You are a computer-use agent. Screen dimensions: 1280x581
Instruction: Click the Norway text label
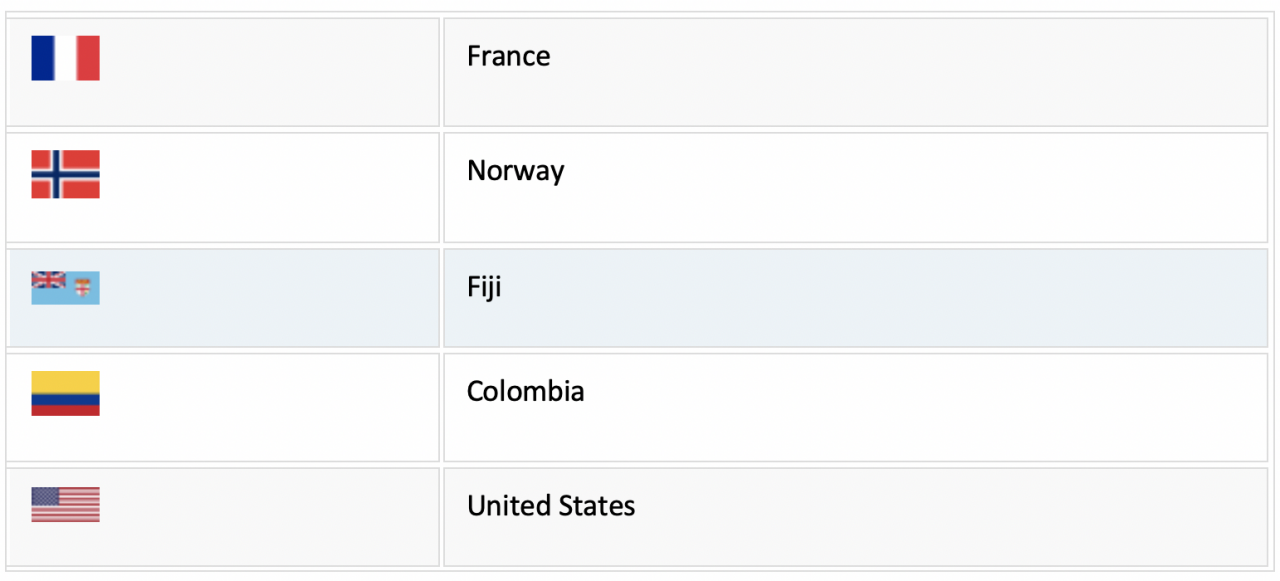tap(515, 171)
